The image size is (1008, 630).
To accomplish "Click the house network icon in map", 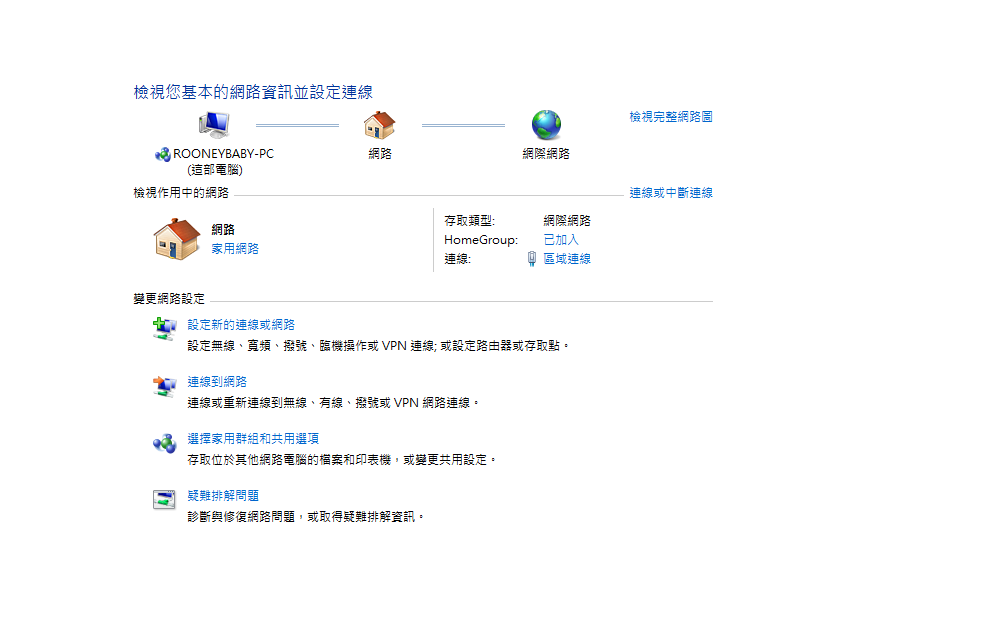I will 379,125.
